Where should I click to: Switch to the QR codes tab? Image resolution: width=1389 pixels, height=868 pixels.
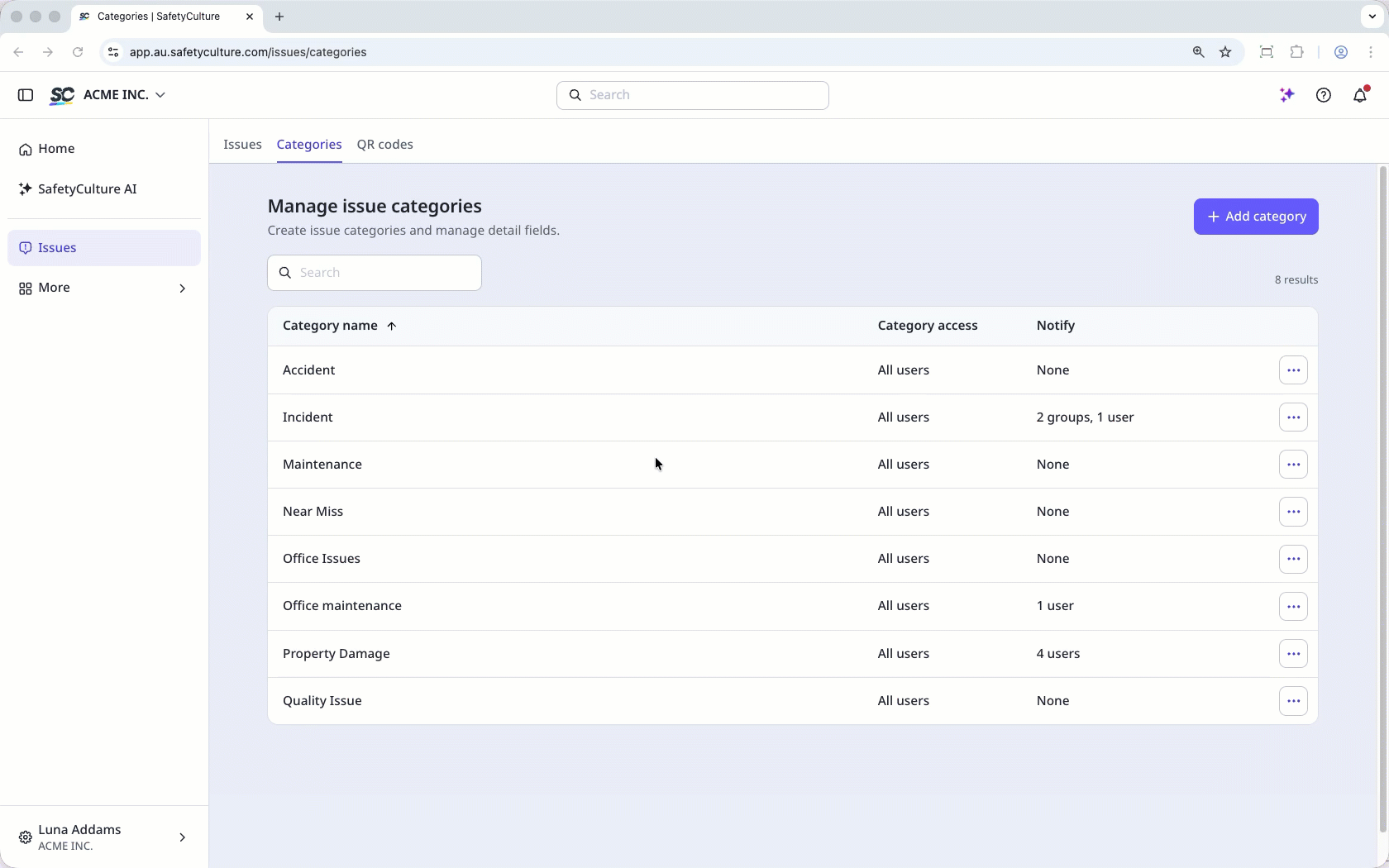[x=385, y=145]
